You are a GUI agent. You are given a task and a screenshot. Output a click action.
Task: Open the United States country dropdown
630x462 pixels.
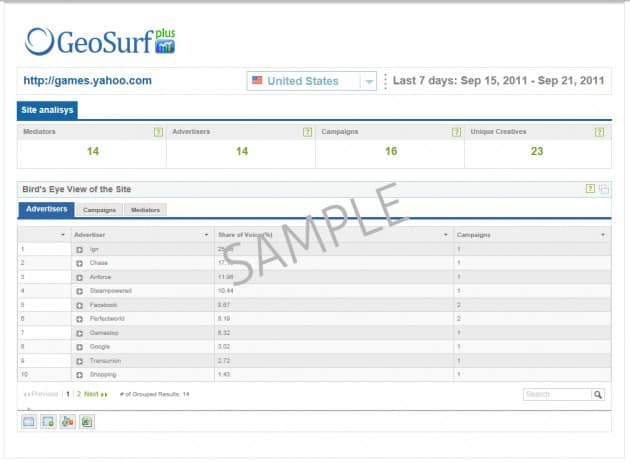point(312,81)
